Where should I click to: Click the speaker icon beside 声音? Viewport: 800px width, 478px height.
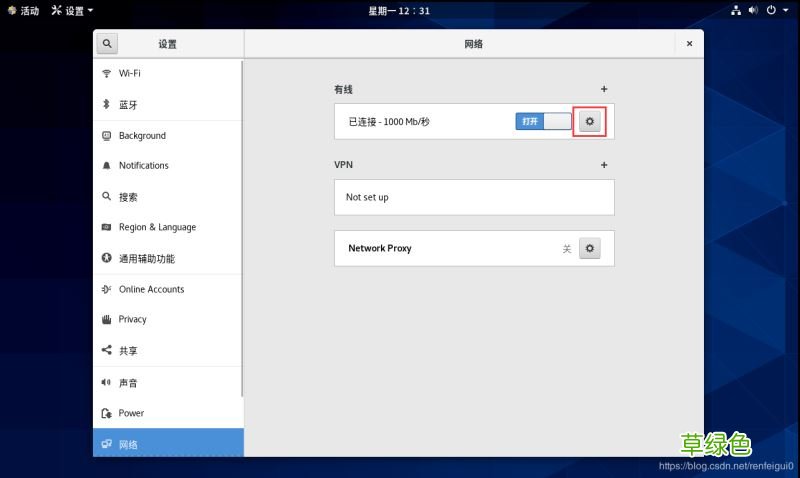(106, 382)
